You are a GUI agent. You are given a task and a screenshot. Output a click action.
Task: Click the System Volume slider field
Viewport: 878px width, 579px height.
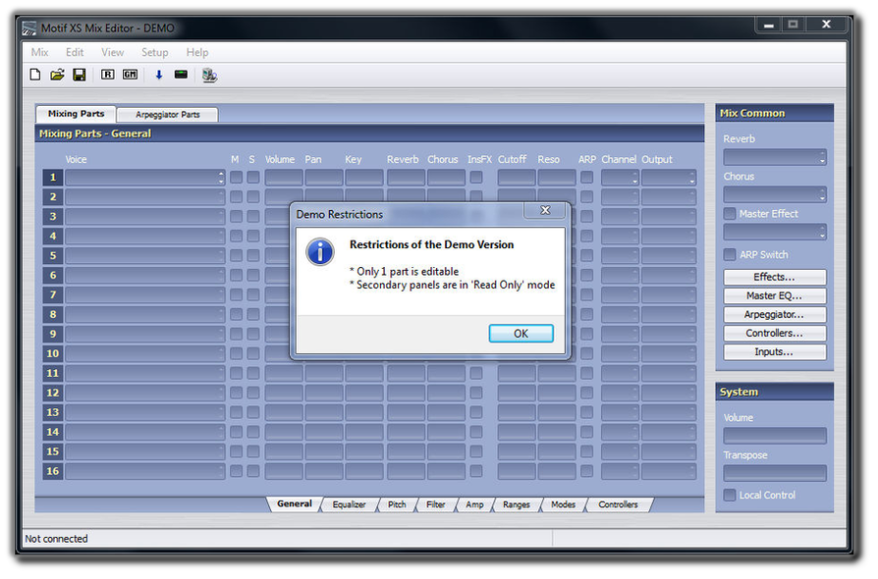[x=774, y=436]
